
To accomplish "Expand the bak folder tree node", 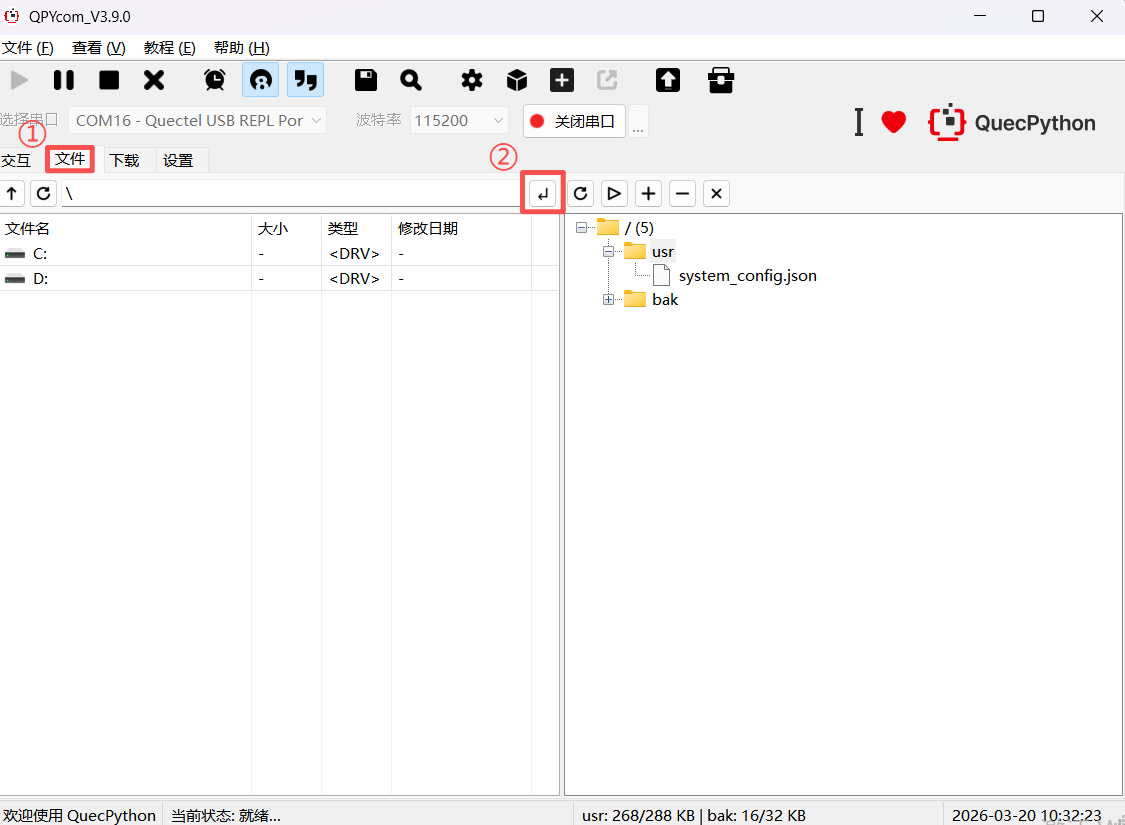I will tap(608, 300).
